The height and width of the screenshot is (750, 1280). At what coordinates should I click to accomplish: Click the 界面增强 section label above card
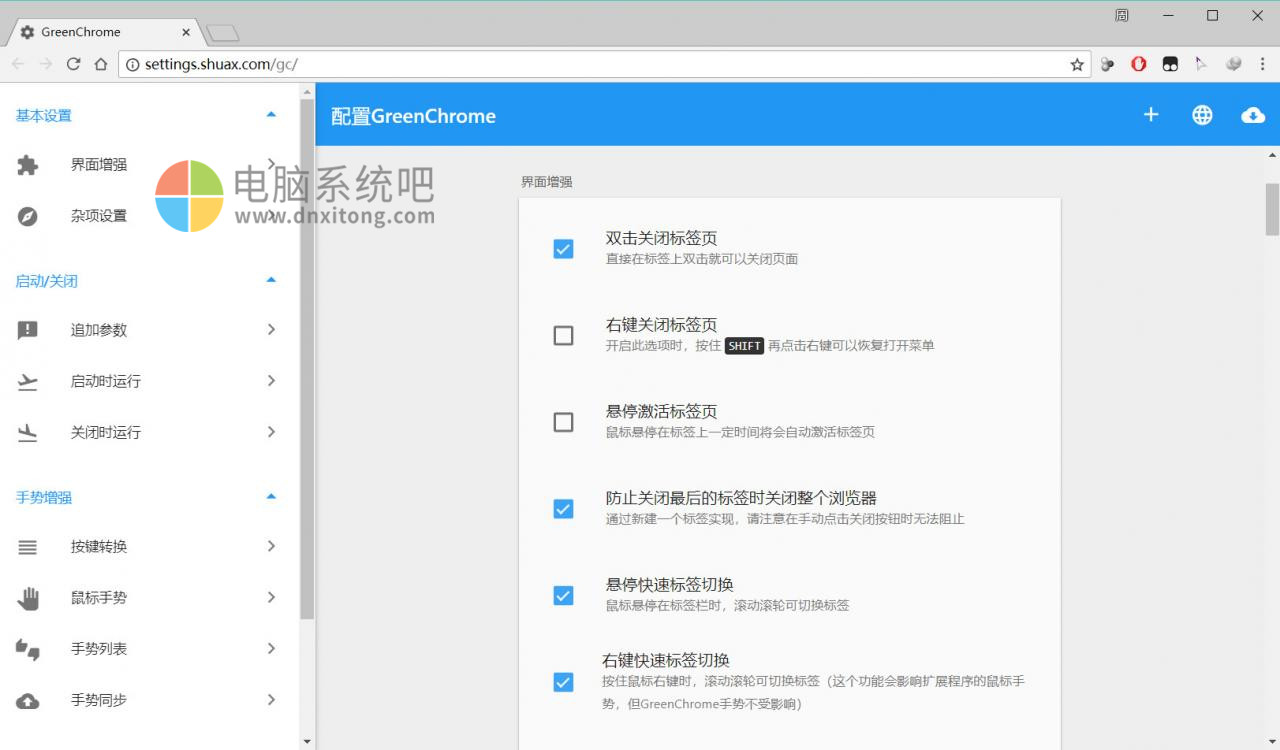[546, 182]
